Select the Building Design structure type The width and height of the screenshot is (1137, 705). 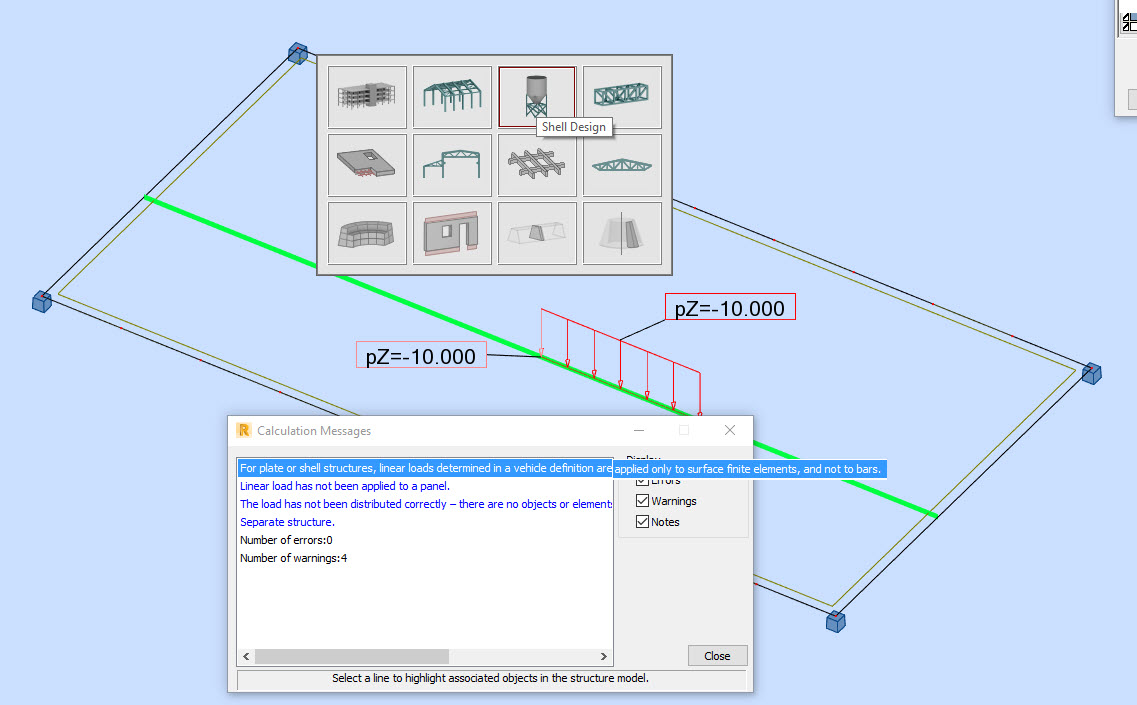367,96
